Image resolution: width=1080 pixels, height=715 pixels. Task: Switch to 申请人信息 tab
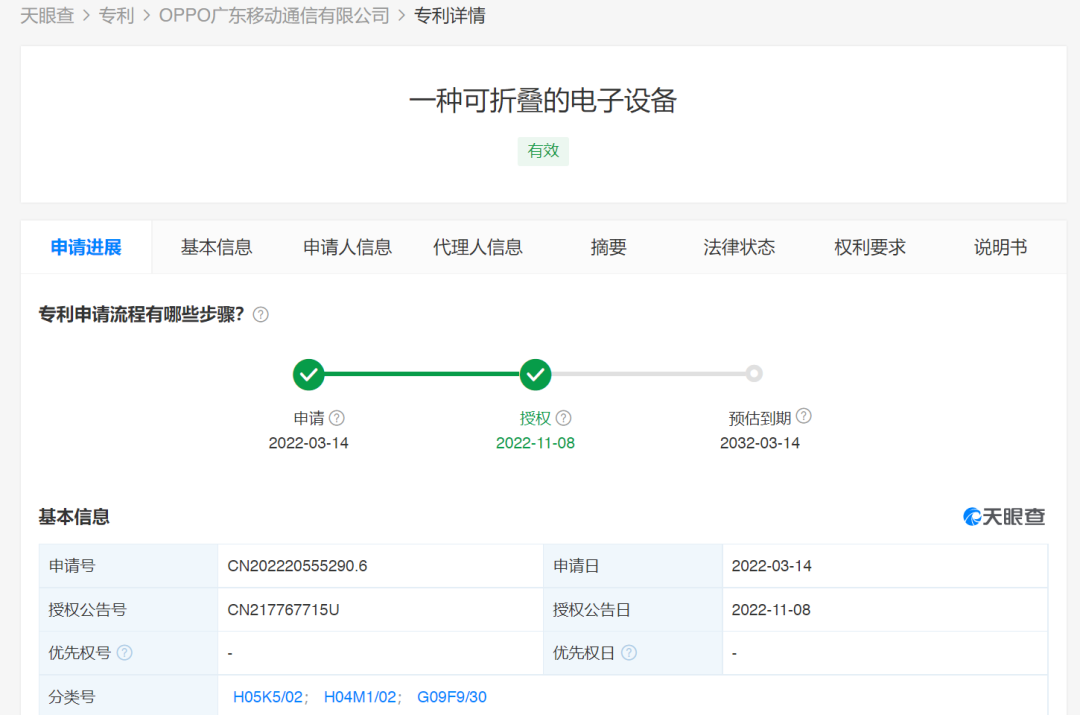pyautogui.click(x=347, y=247)
